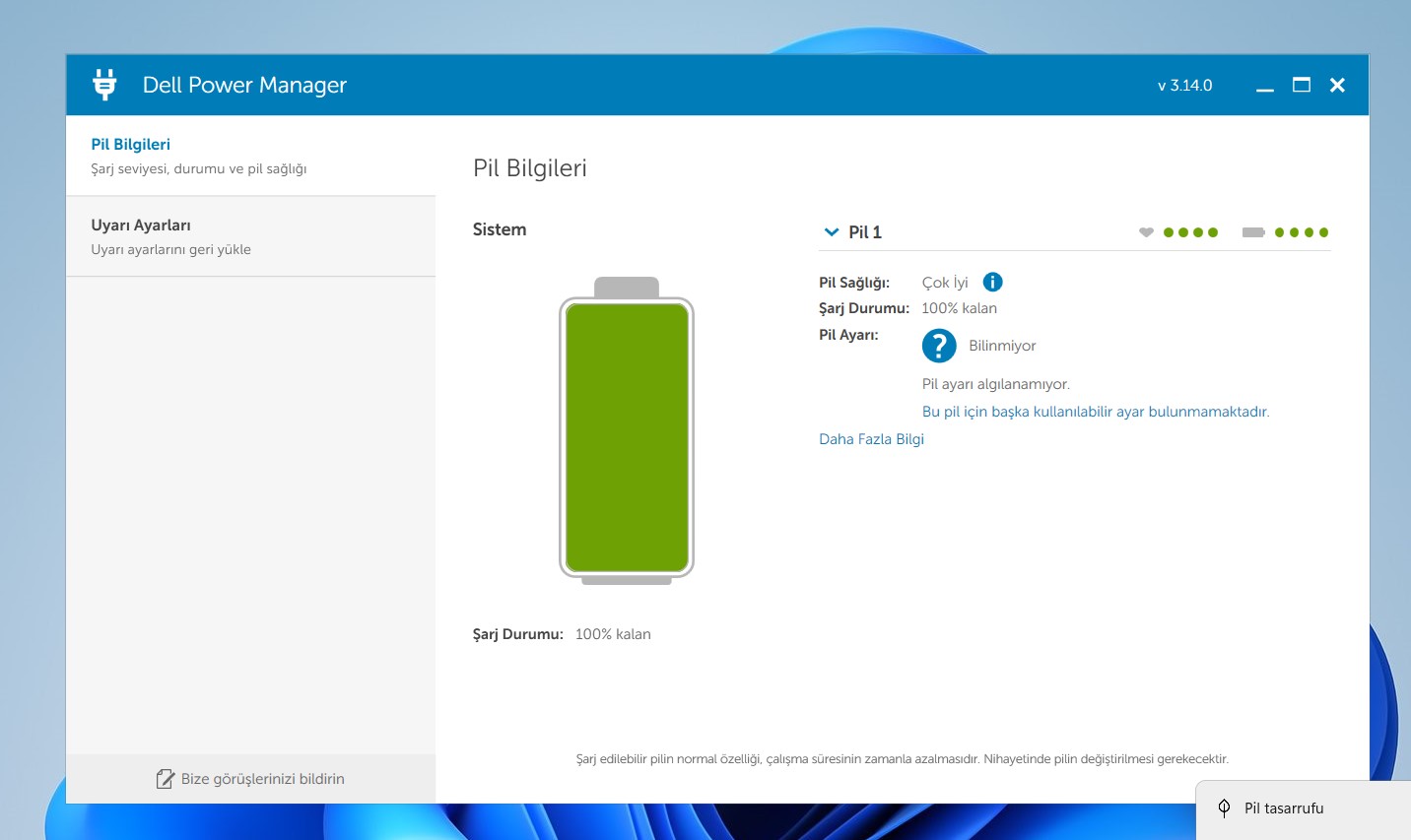
Task: Click the Pil tasarrufu notification
Action: click(x=1284, y=808)
